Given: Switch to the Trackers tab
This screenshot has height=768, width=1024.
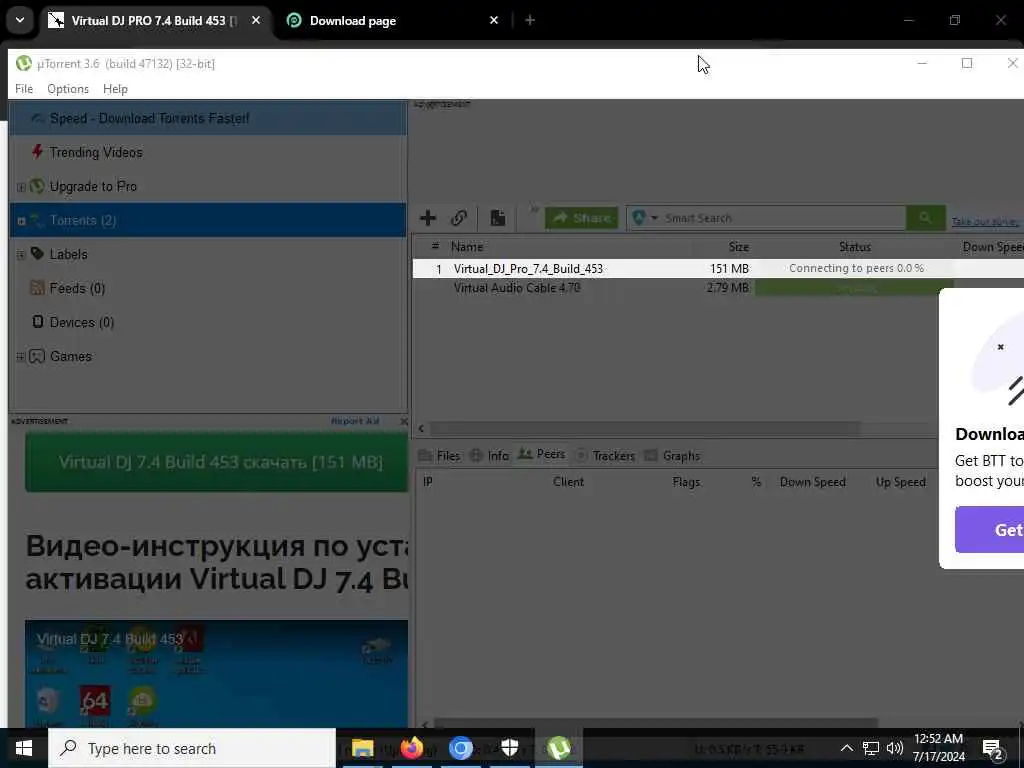Looking at the screenshot, I should click(605, 456).
